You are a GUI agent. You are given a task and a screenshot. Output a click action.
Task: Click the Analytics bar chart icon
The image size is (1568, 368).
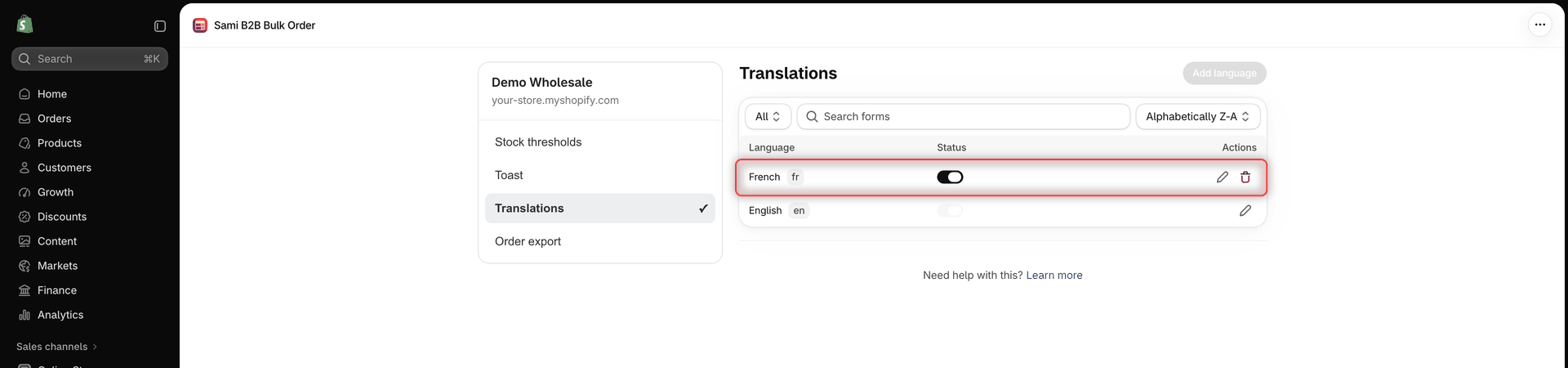click(x=24, y=315)
